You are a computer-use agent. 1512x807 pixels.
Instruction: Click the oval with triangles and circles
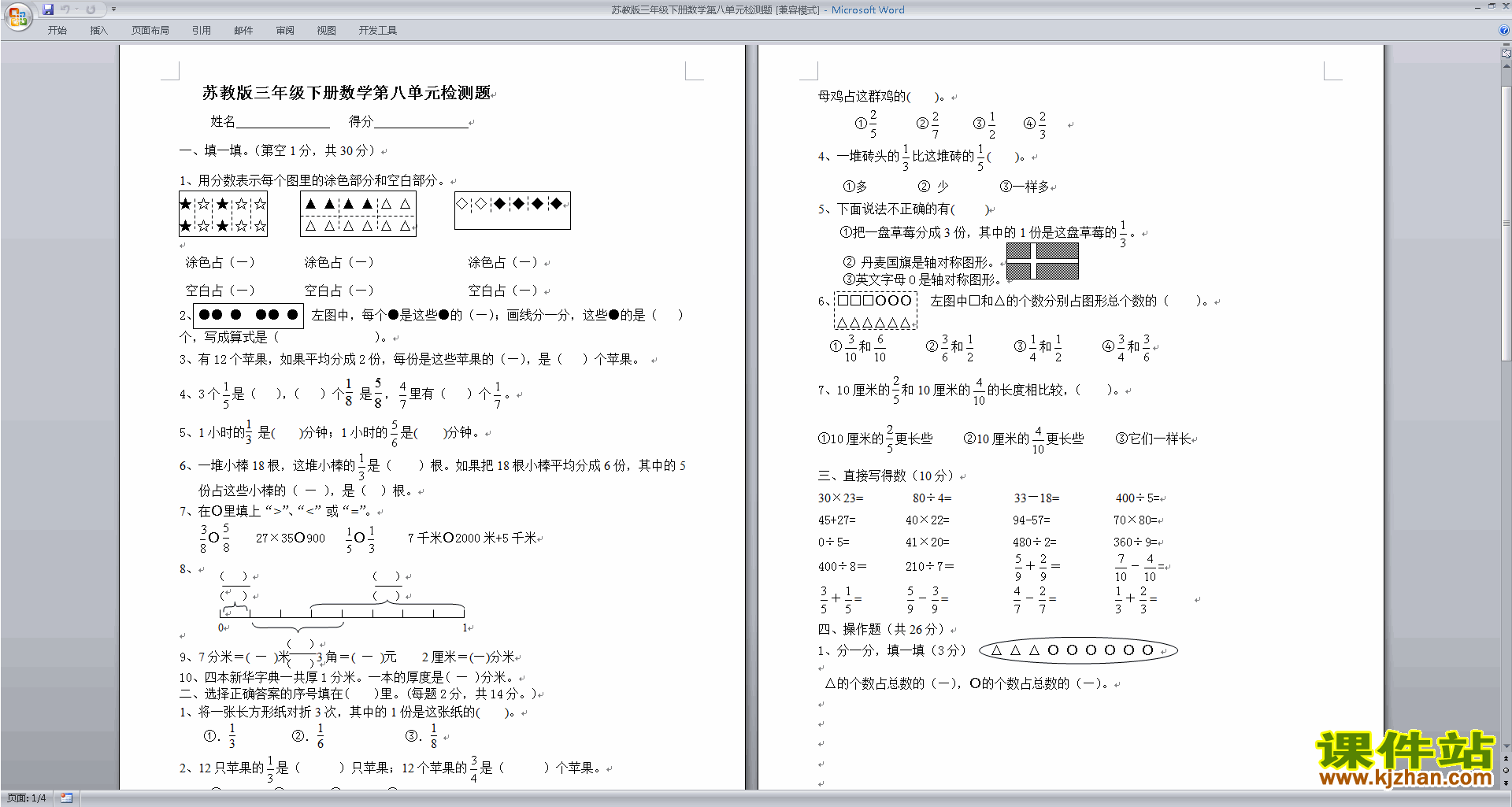click(x=1078, y=650)
